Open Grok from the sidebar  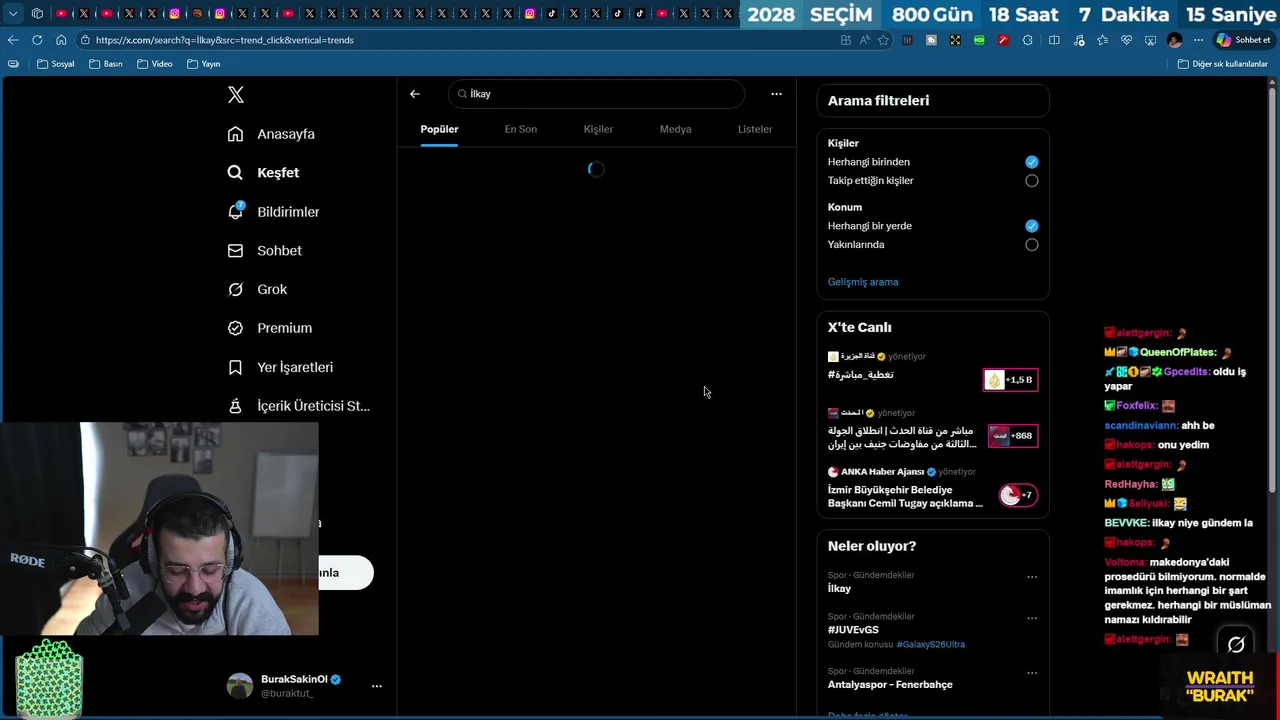(257, 289)
